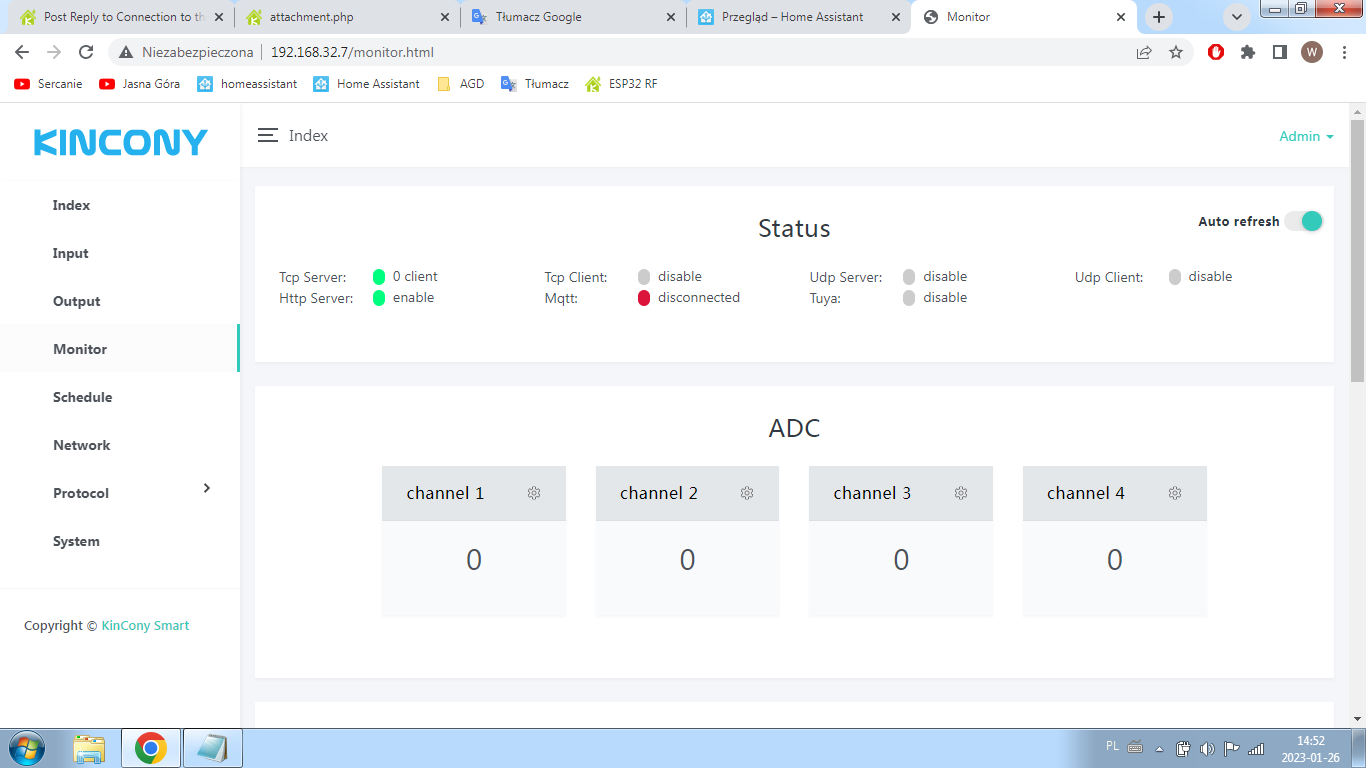Reload the page with browser refresh icon
Image resolution: width=1366 pixels, height=768 pixels.
pos(86,52)
